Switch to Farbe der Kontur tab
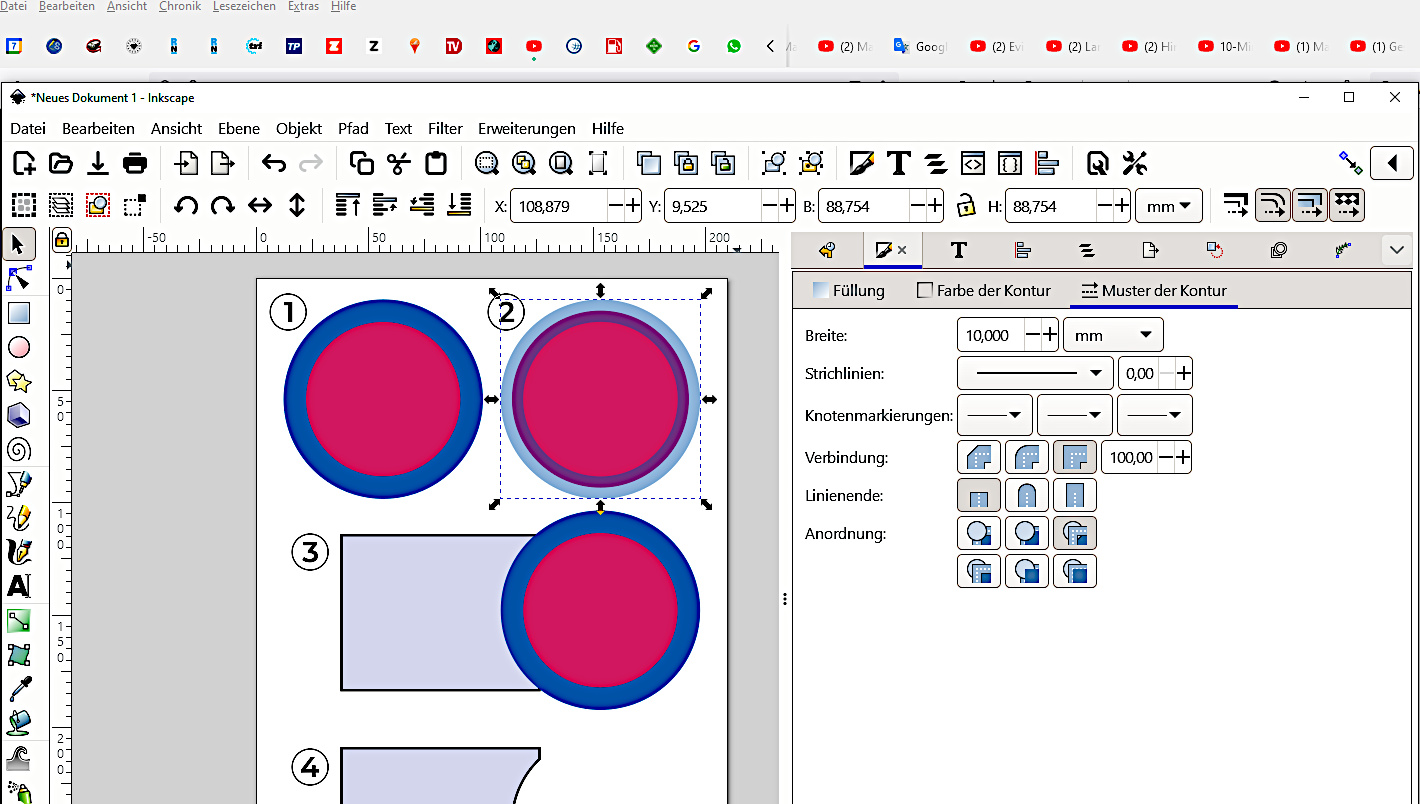 (x=983, y=291)
